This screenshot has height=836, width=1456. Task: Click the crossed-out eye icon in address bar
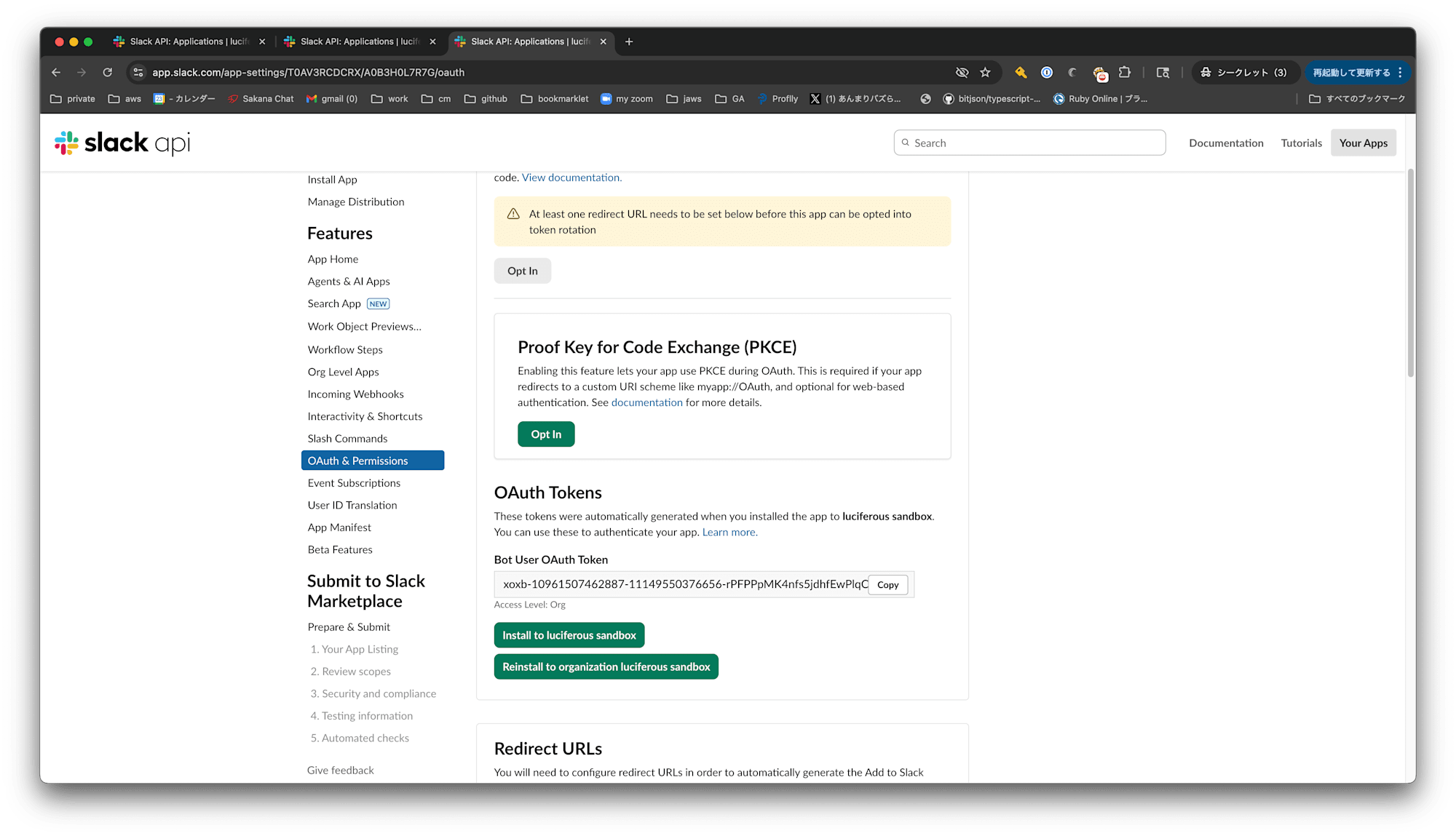coord(962,72)
